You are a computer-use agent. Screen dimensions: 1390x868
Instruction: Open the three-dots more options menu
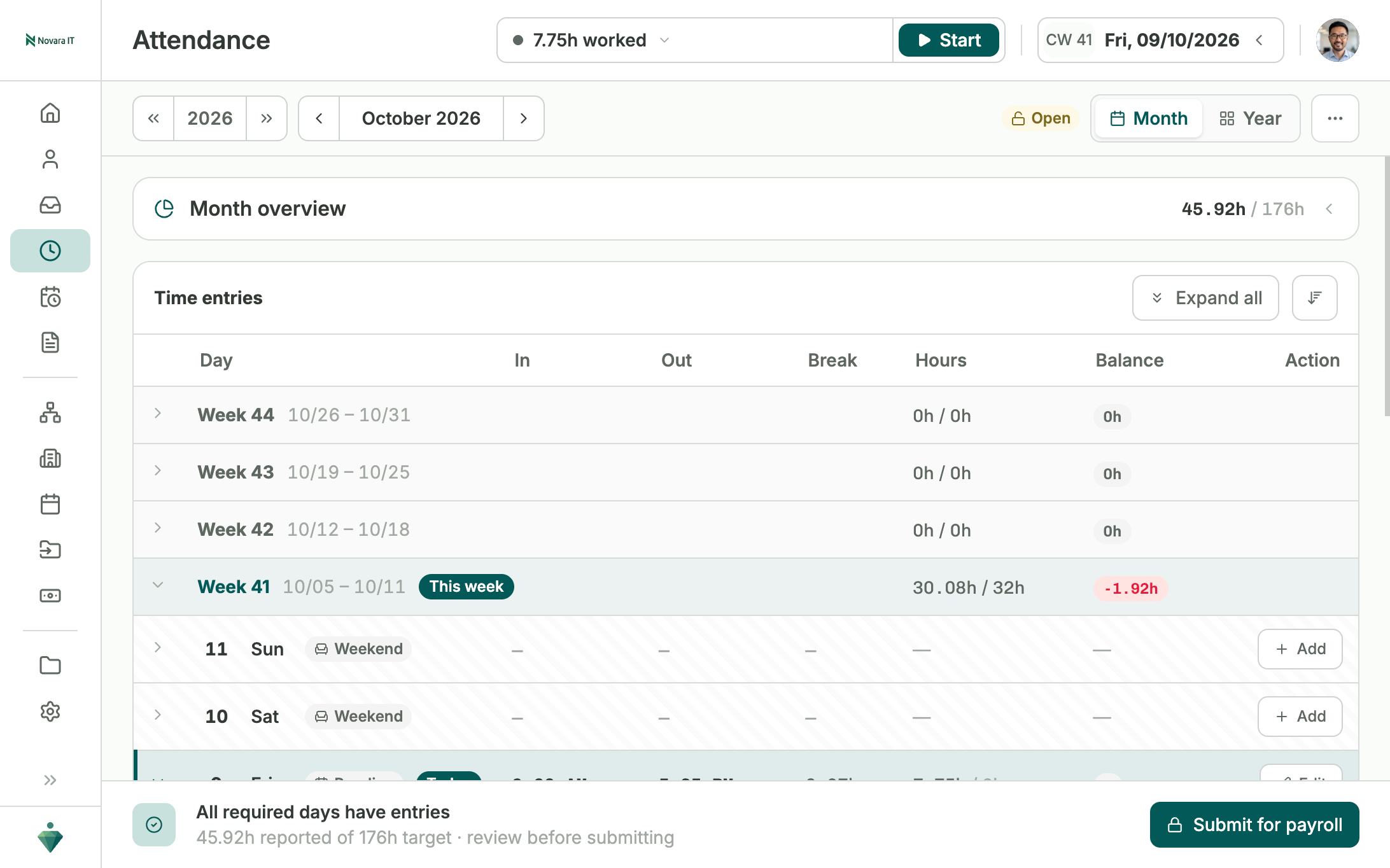coord(1335,118)
